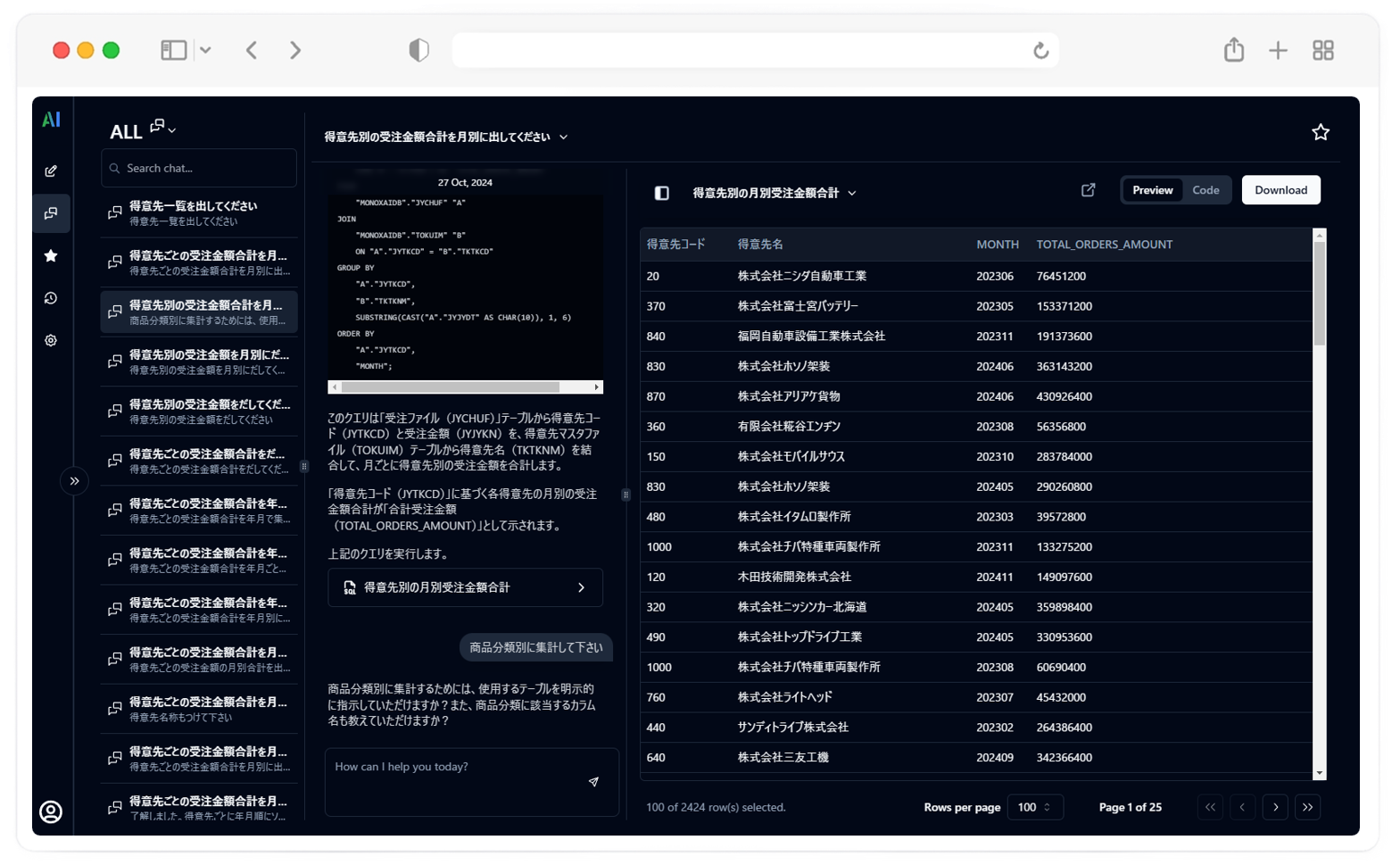Click the results table vertical scrollbar

1320,293
